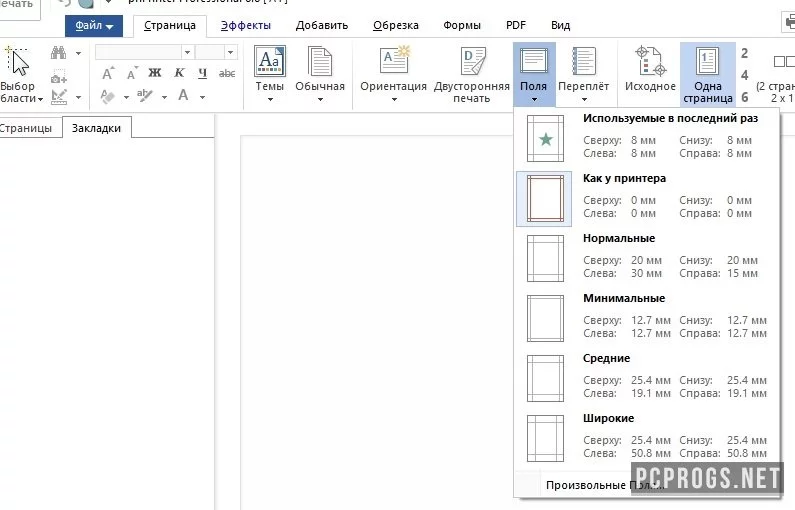Click the 6 pages-per-sheet number button
This screenshot has width=795, height=510.
[x=744, y=97]
